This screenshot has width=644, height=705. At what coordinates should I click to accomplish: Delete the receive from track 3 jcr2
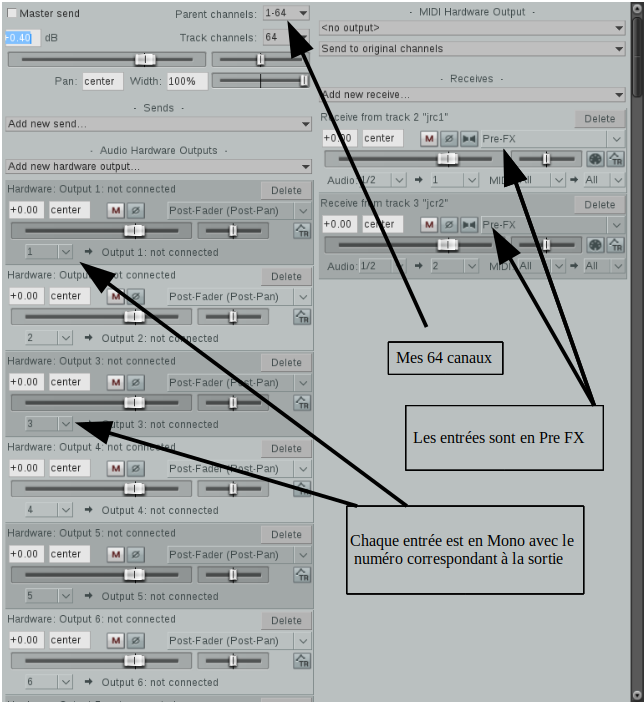click(x=599, y=205)
